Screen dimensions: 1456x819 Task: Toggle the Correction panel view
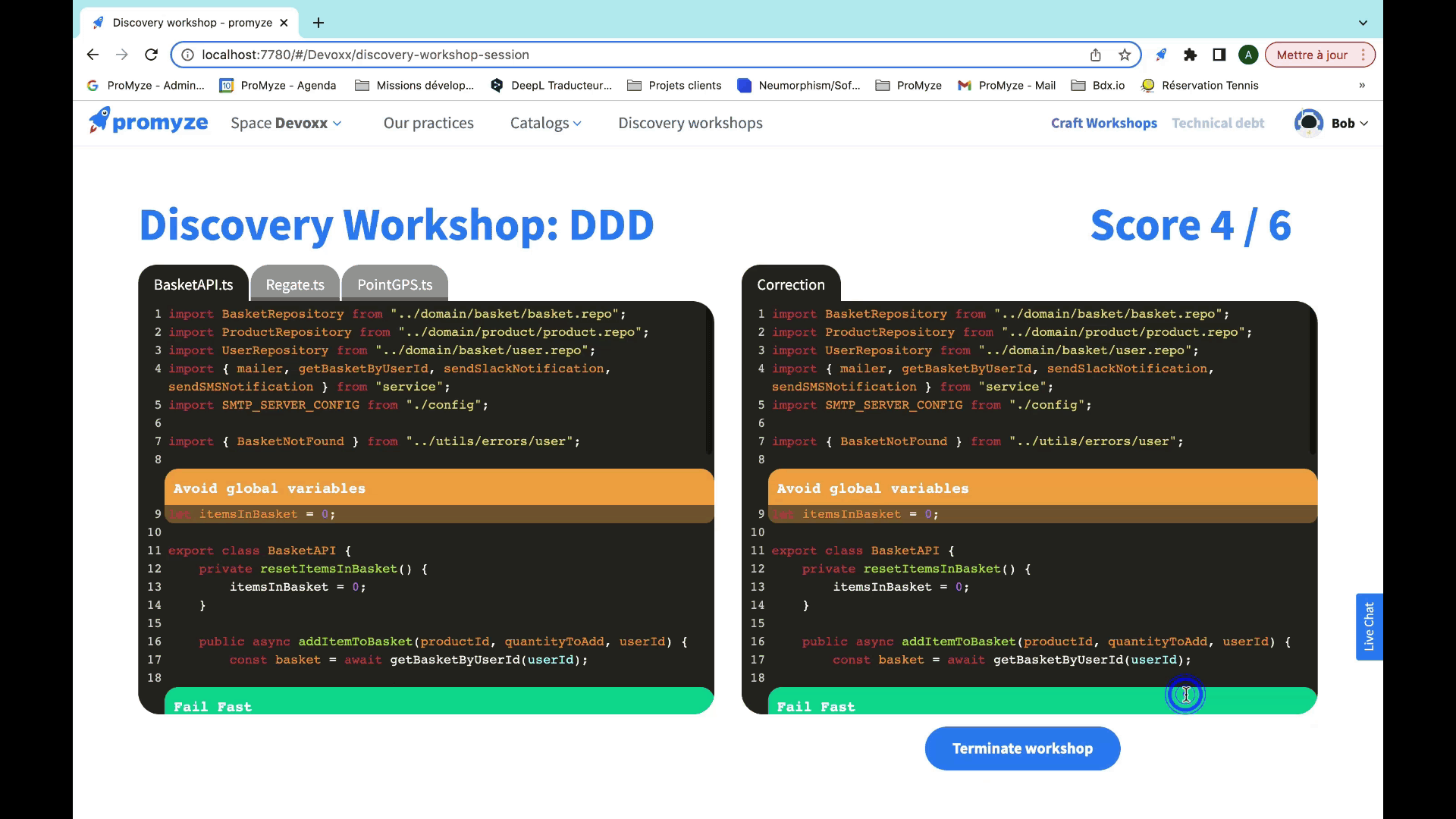pyautogui.click(x=791, y=284)
